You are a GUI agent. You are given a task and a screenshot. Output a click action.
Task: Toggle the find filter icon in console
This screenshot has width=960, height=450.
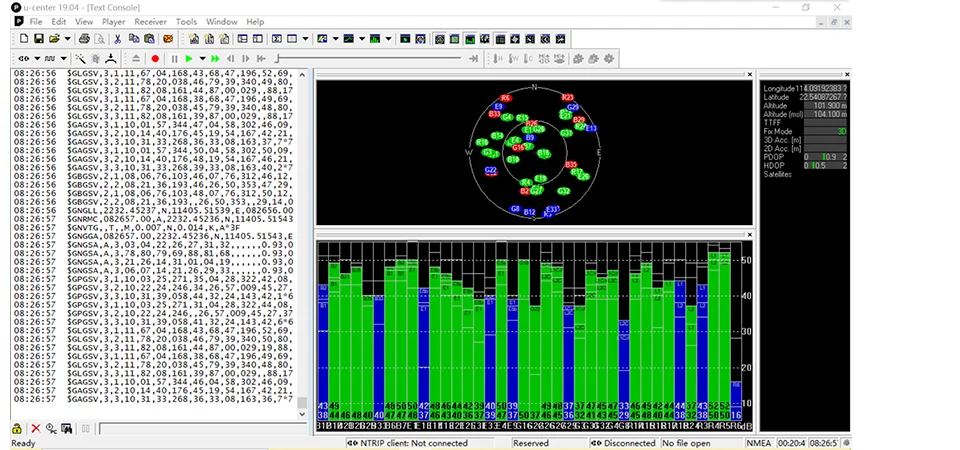pos(66,429)
